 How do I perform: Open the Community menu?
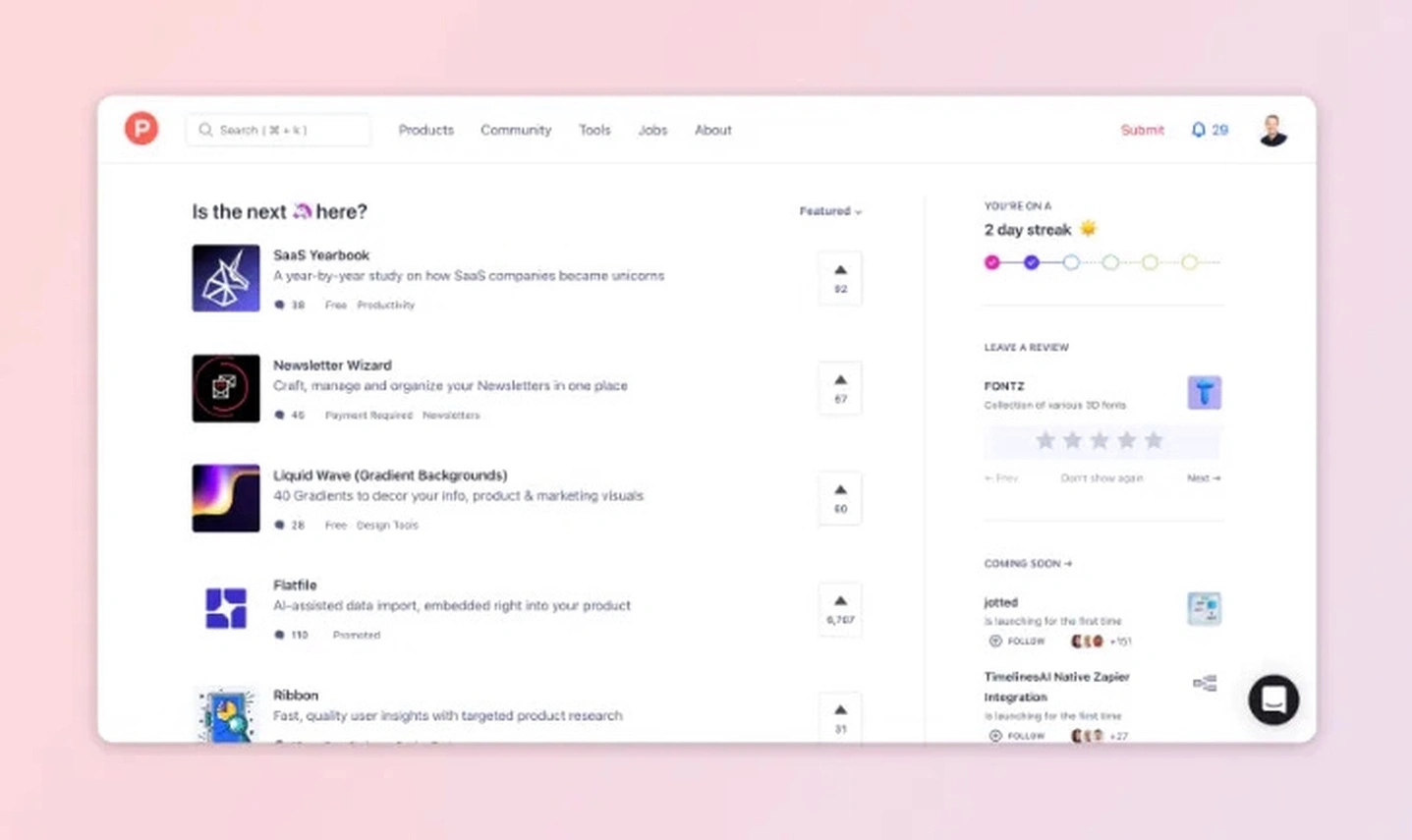516,130
